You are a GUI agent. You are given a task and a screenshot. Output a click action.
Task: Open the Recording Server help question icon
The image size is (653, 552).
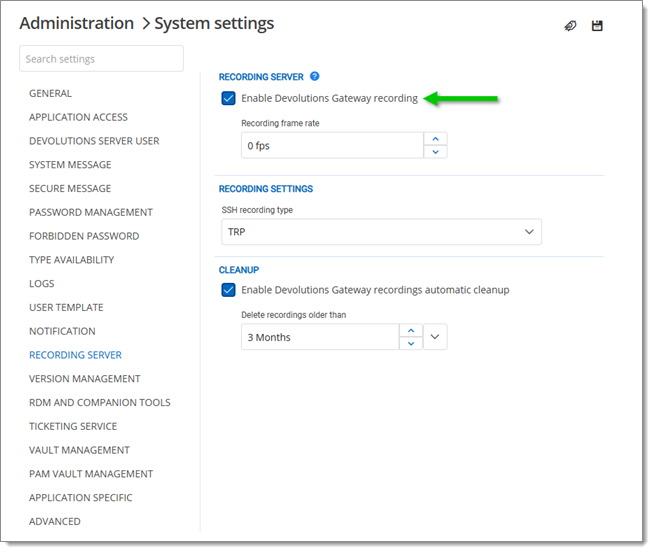tap(315, 76)
